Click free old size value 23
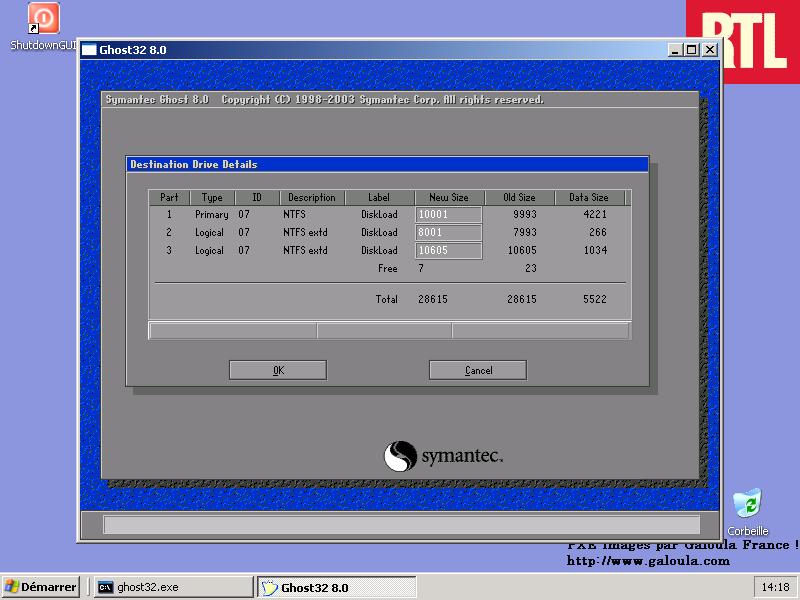This screenshot has width=800, height=600. [x=531, y=268]
